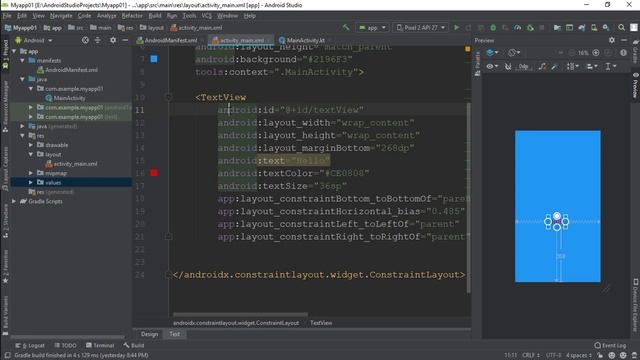The image size is (640, 360).
Task: Open the preview orientation dropdown
Action: [514, 53]
